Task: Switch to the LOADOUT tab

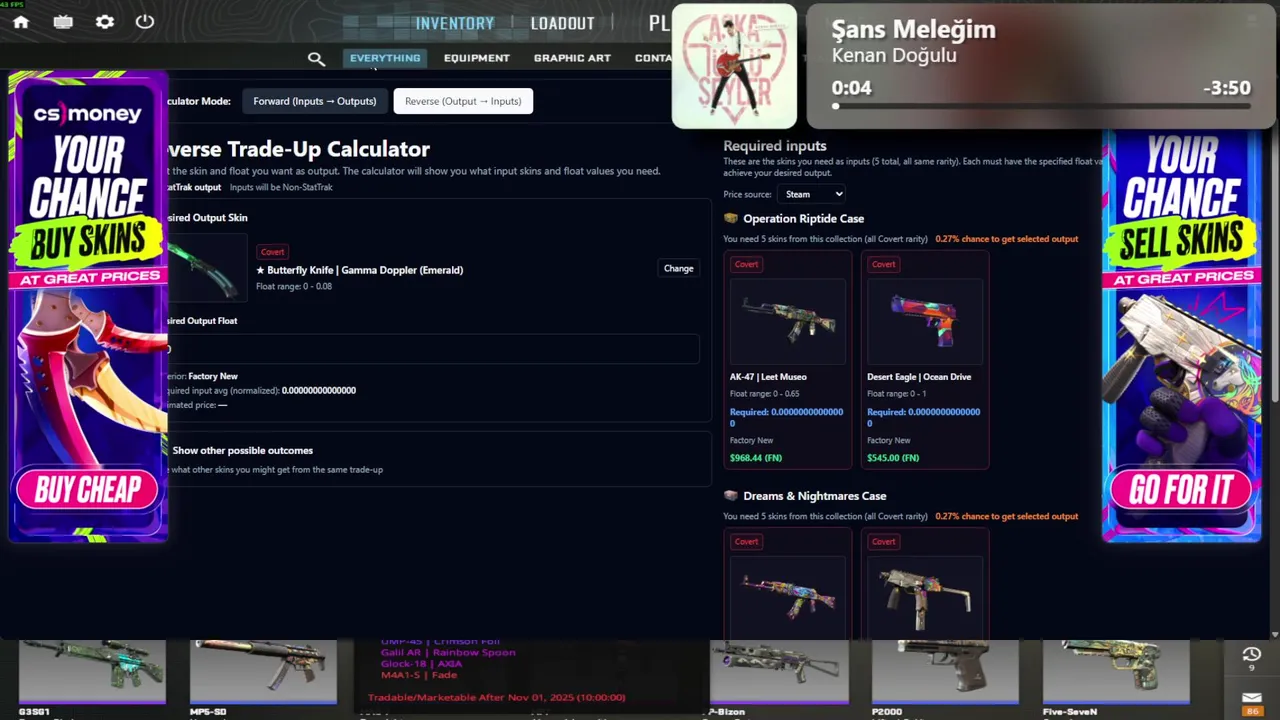Action: 563,23
